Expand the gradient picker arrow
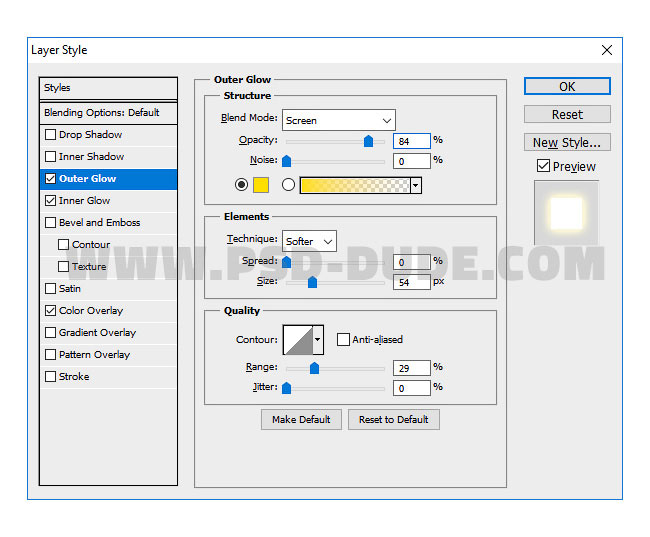 415,185
